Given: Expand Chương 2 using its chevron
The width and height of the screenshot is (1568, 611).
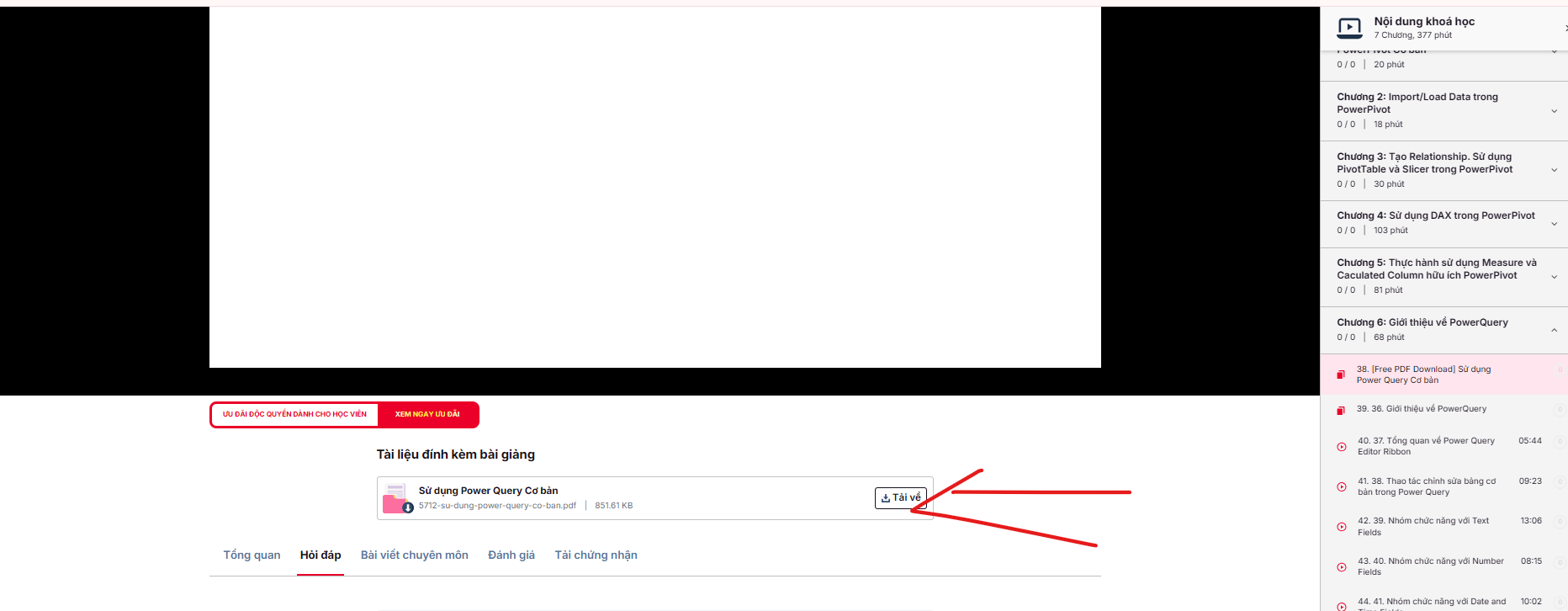Looking at the screenshot, I should pos(1554,111).
